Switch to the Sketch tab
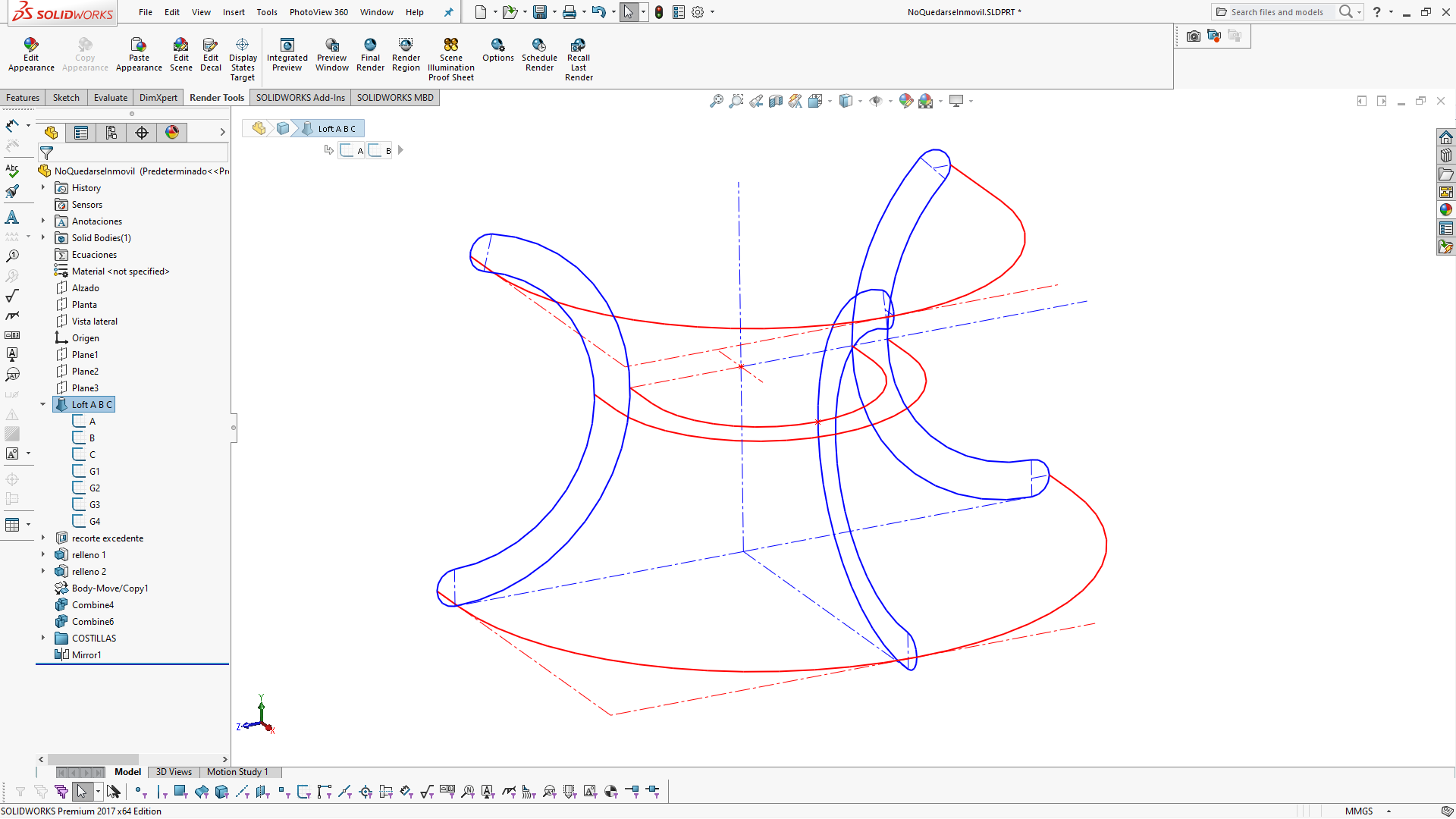The width and height of the screenshot is (1456, 819). 66,98
